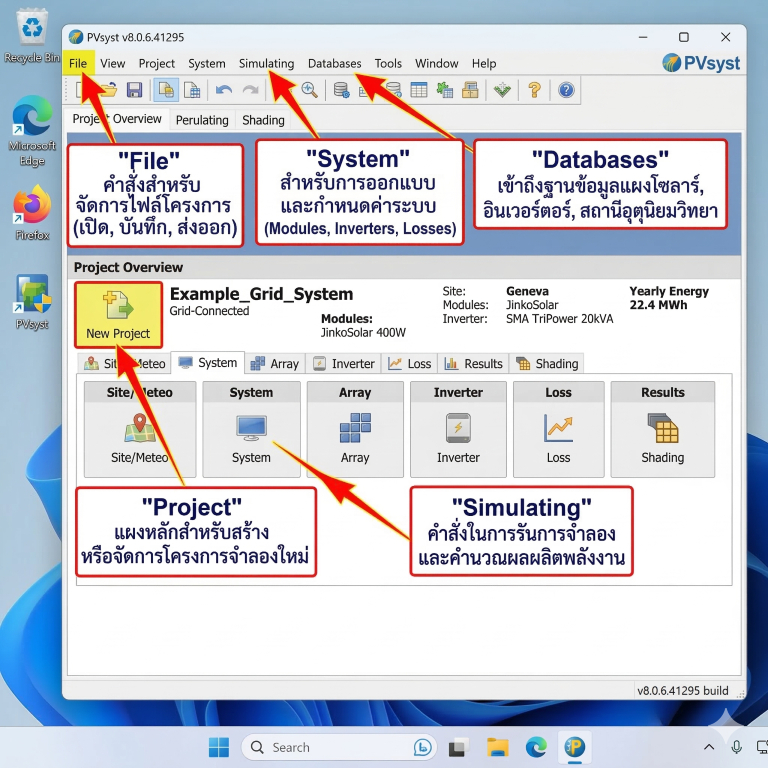Show hidden tray icons chevron

pos(709,747)
